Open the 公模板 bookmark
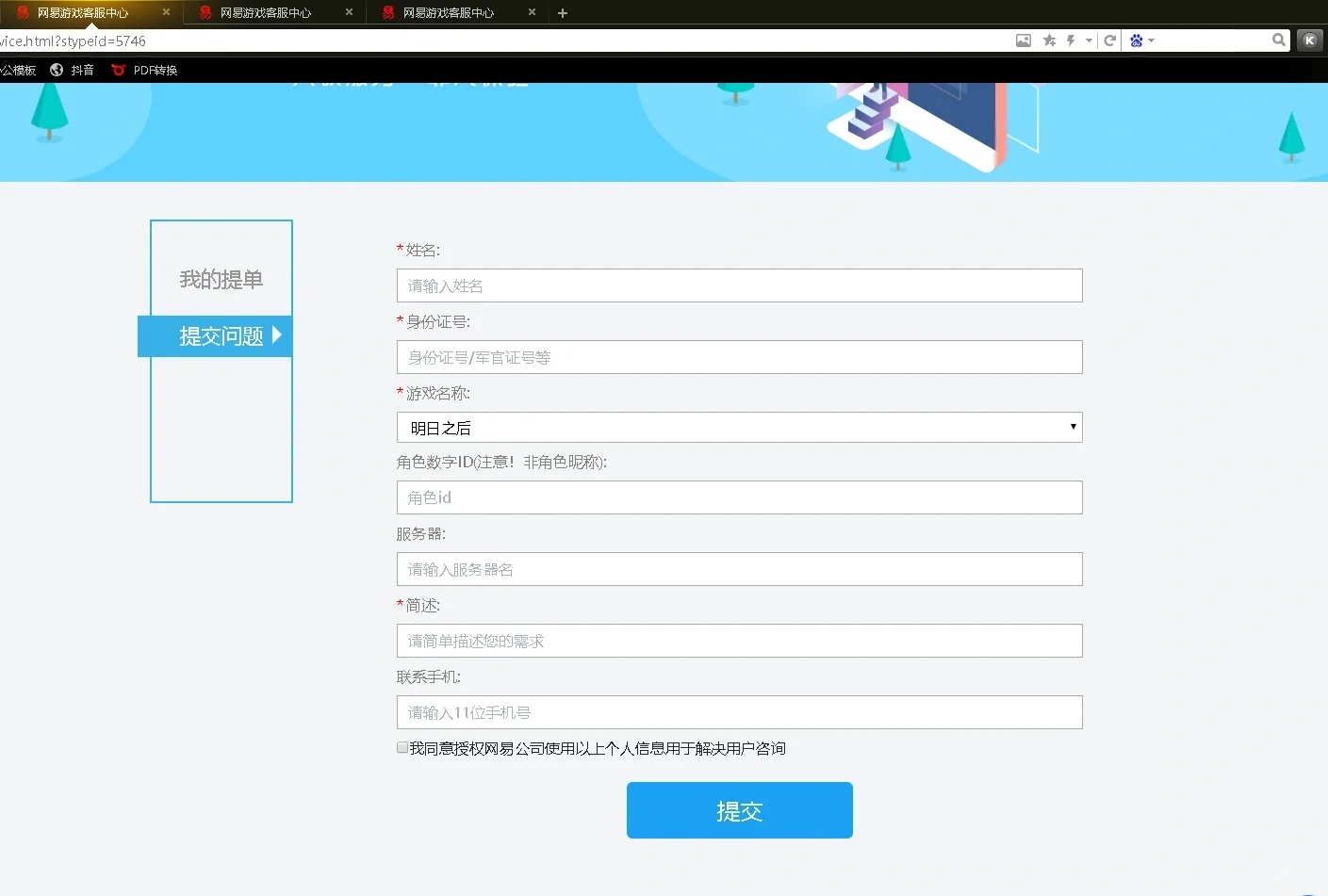This screenshot has height=896, width=1328. (18, 70)
